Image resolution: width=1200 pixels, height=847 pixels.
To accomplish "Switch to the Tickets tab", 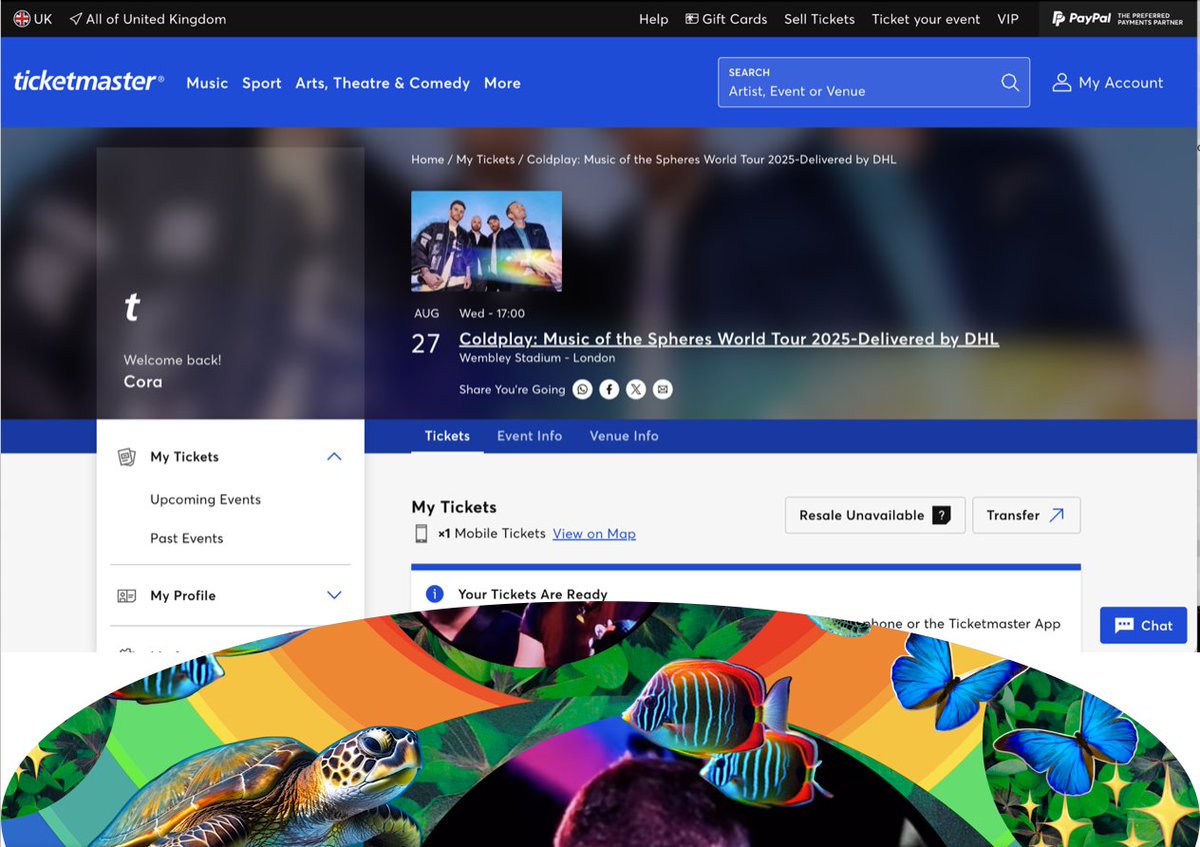I will tap(447, 436).
